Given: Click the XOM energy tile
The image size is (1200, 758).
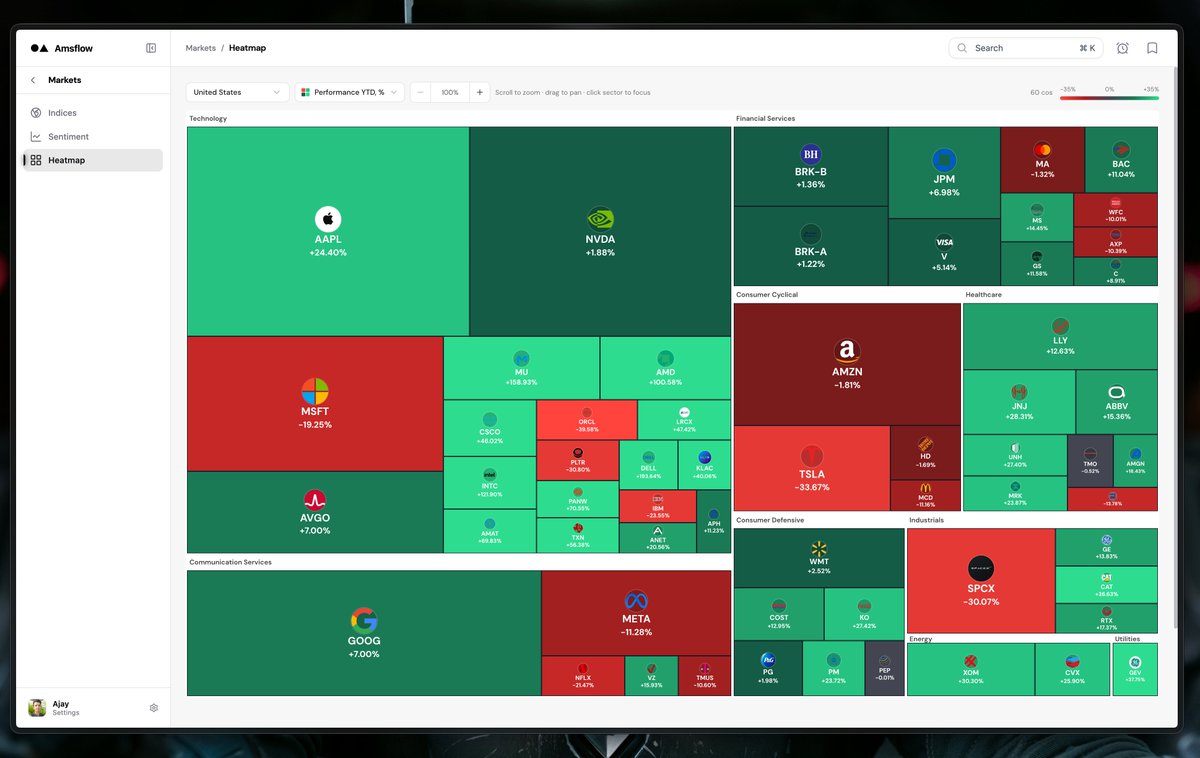Looking at the screenshot, I should pyautogui.click(x=970, y=669).
